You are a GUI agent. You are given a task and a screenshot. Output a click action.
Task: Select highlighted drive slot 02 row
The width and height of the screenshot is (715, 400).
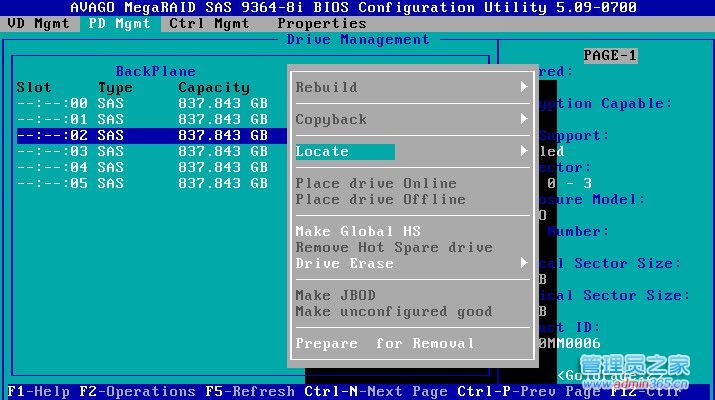click(151, 135)
